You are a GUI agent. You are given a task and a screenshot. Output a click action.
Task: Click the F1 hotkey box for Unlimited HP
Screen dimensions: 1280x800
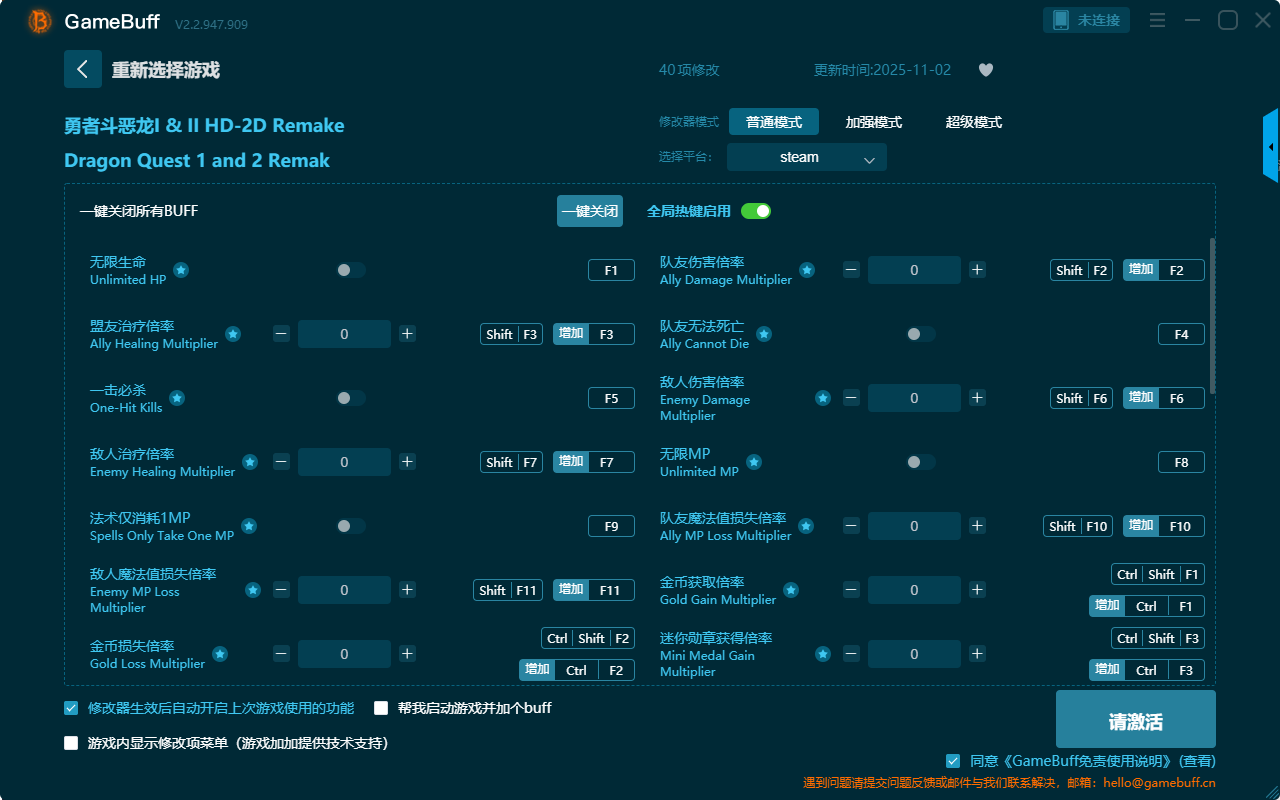tap(611, 270)
